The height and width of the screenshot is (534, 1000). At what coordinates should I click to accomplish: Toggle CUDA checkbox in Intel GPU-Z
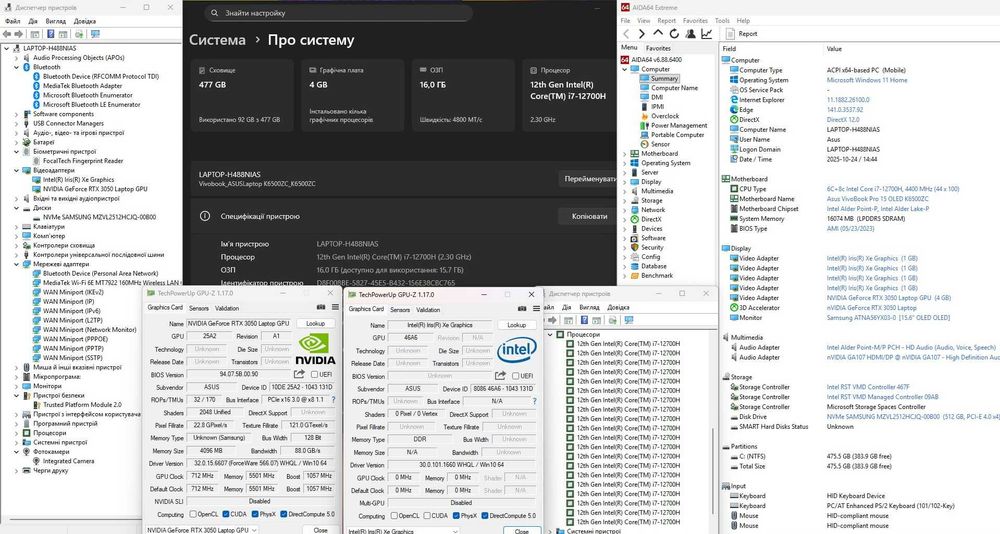click(427, 515)
